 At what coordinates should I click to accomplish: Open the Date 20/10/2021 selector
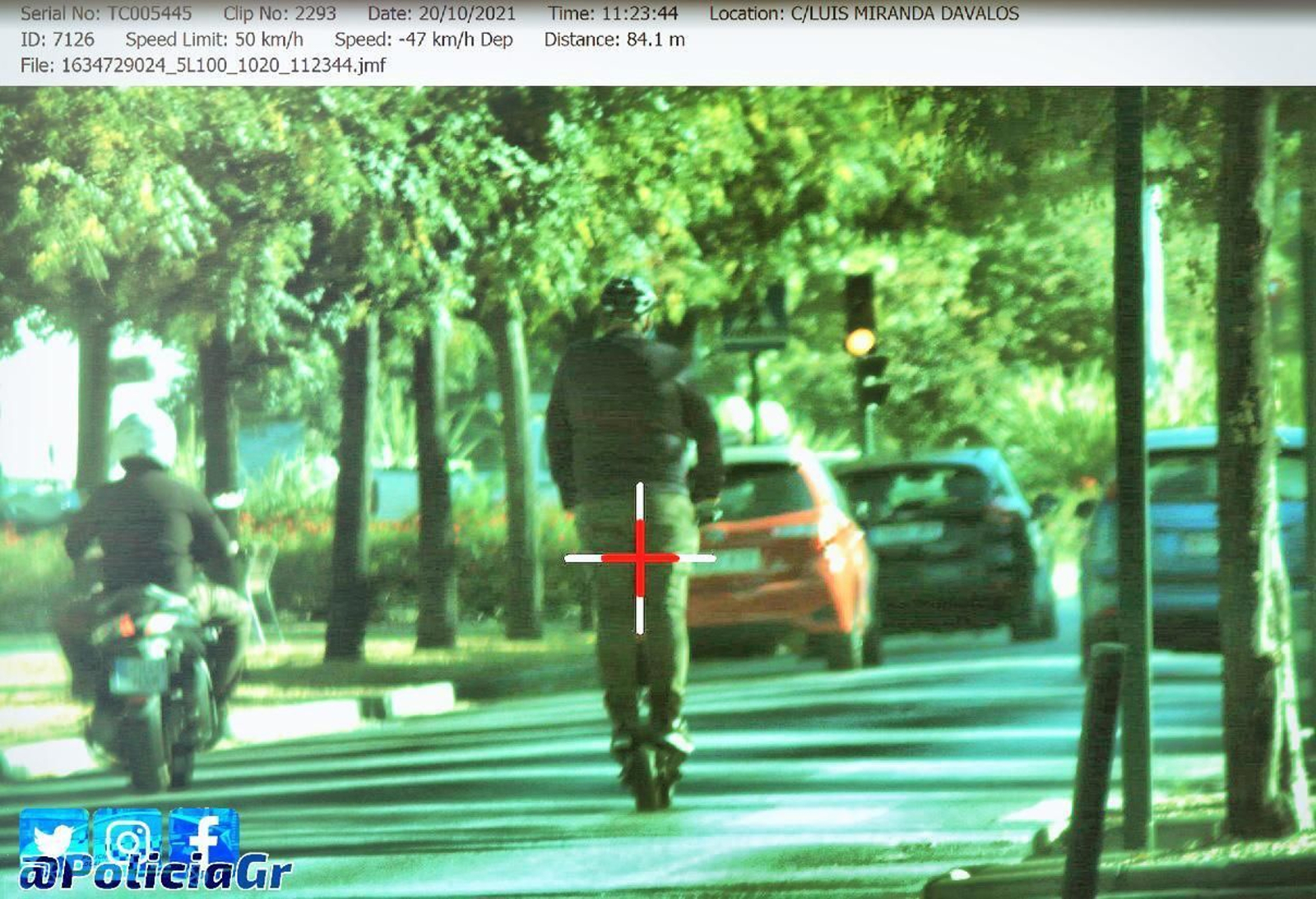pos(444,13)
